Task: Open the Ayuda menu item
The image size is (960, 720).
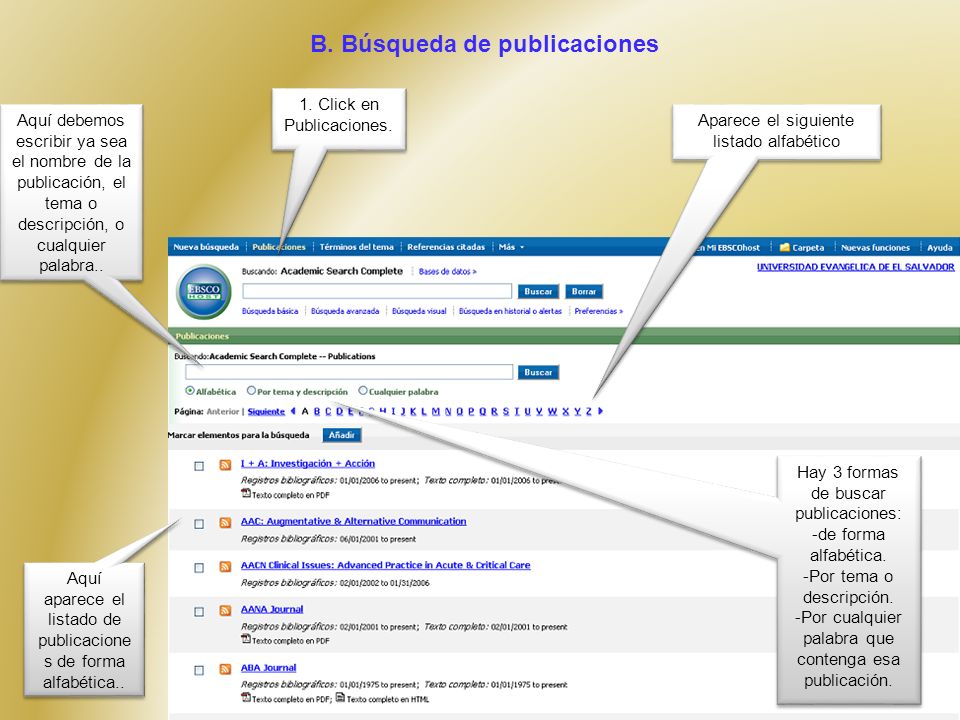Action: pyautogui.click(x=939, y=247)
